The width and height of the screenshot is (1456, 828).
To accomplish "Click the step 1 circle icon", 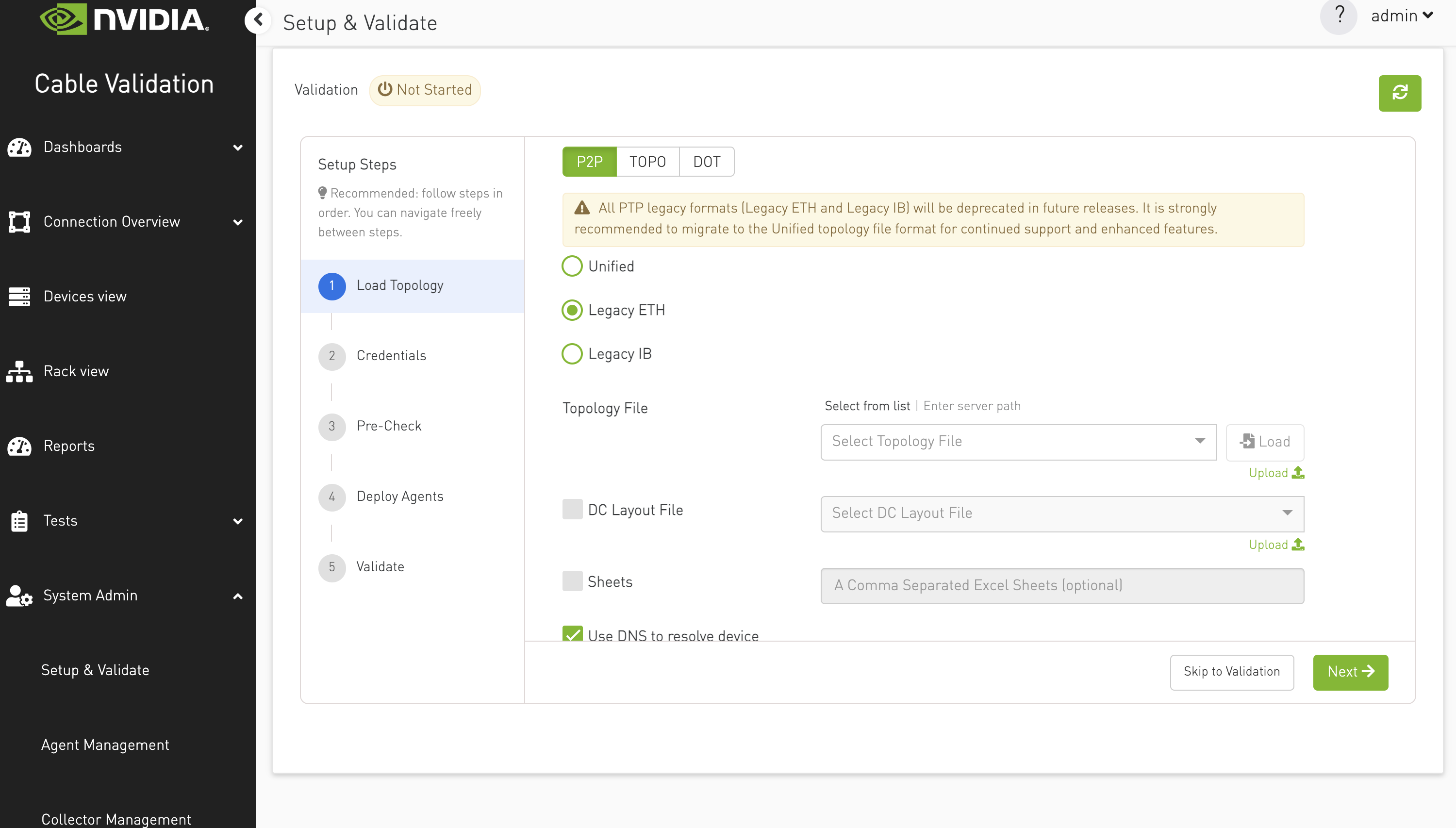I will [332, 286].
